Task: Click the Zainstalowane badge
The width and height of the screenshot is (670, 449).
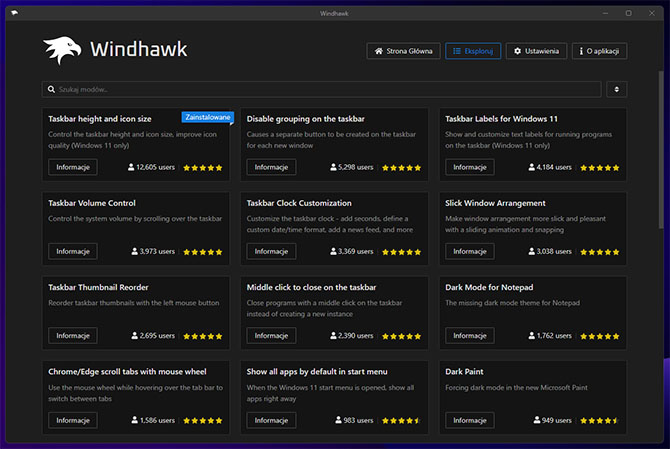Action: [208, 117]
